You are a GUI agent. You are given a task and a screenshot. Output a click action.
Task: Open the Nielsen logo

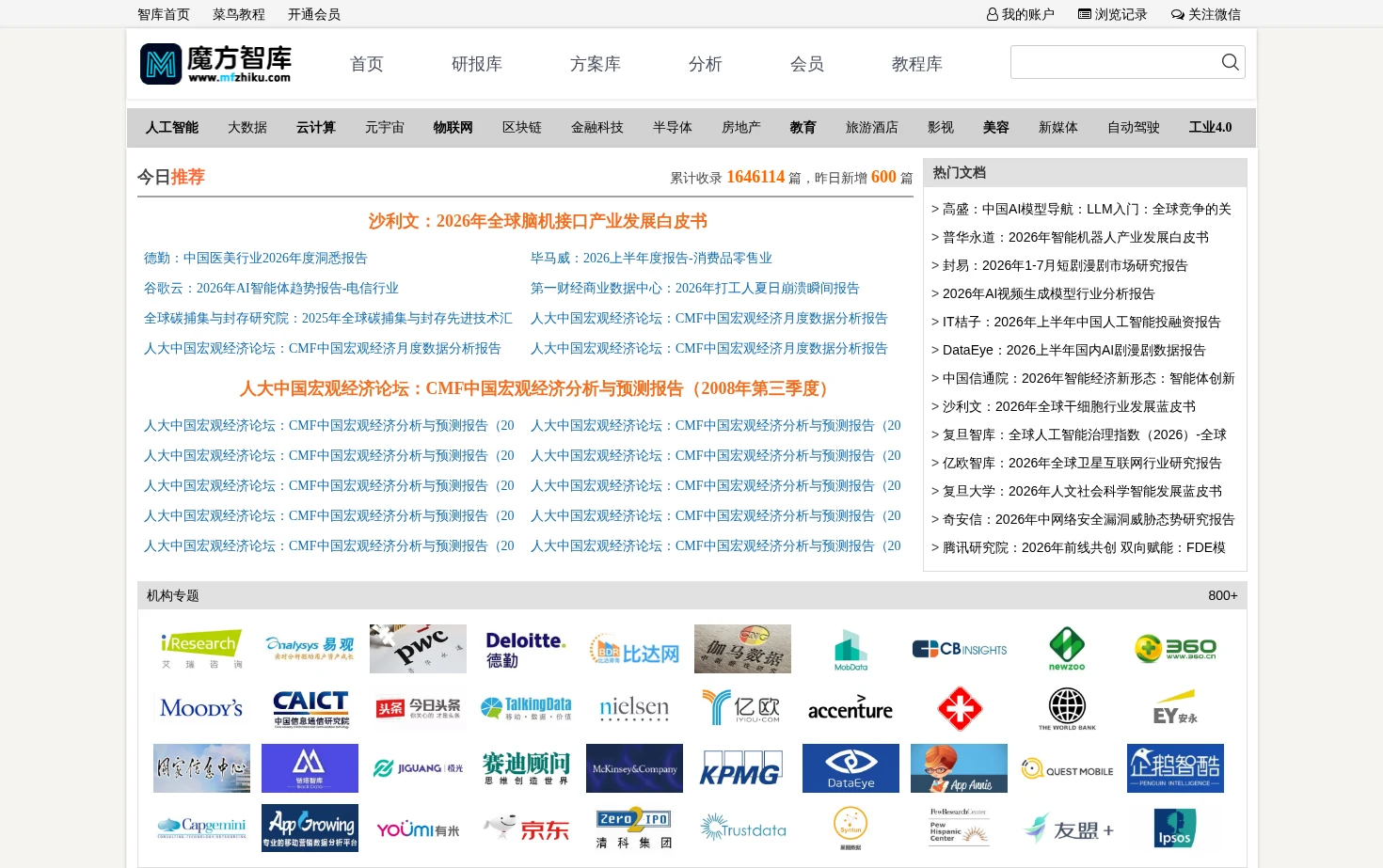[634, 708]
